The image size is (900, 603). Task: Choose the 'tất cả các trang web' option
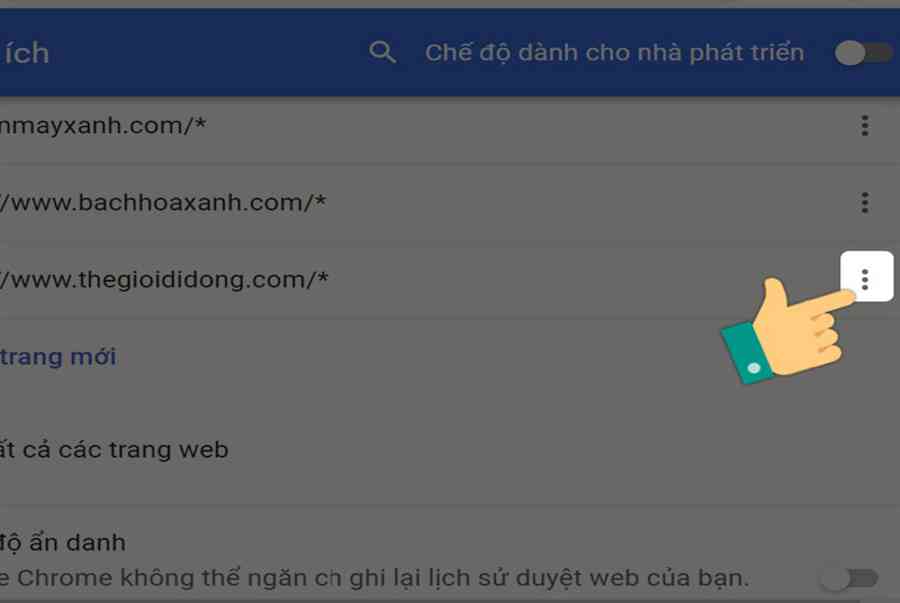(x=114, y=449)
